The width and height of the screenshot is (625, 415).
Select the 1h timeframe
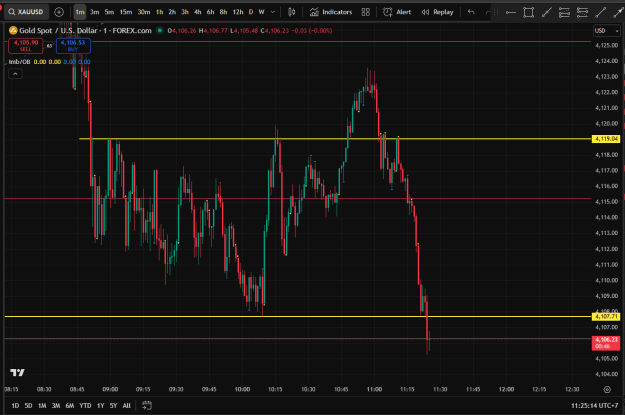point(159,12)
